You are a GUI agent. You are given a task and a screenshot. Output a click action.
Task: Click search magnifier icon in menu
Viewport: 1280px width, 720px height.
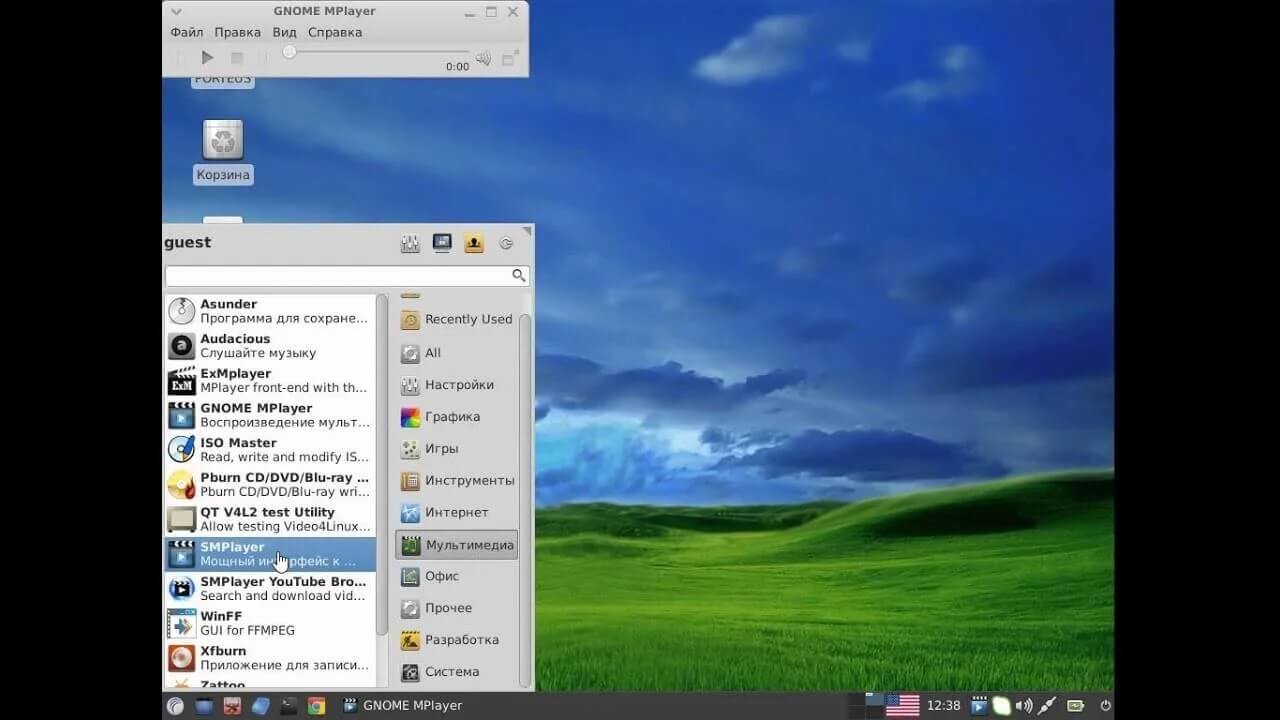(518, 275)
